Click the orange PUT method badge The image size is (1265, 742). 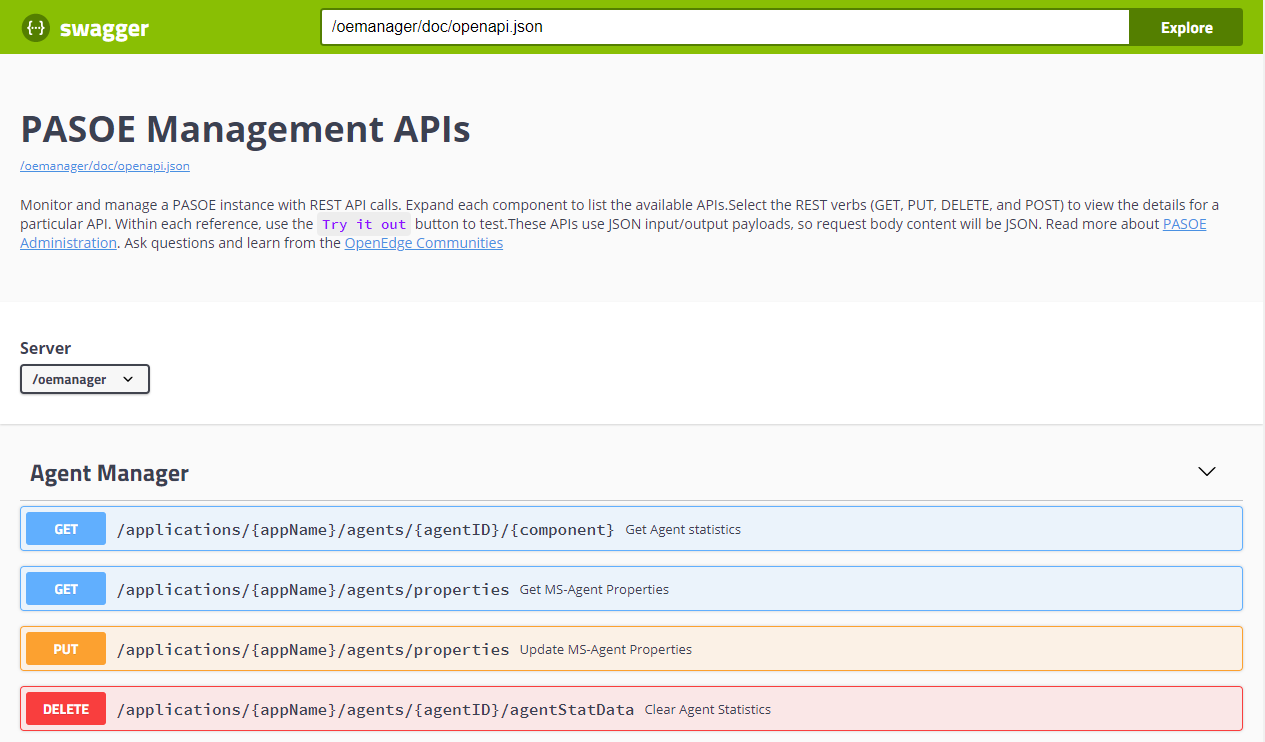(66, 649)
